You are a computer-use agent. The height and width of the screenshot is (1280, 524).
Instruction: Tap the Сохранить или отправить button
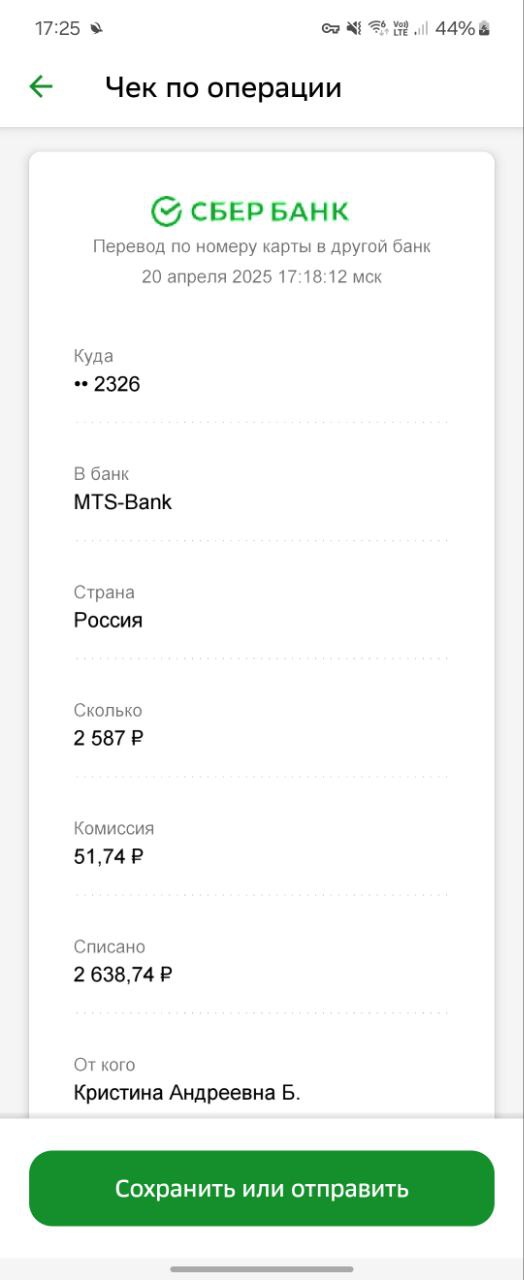[262, 1188]
